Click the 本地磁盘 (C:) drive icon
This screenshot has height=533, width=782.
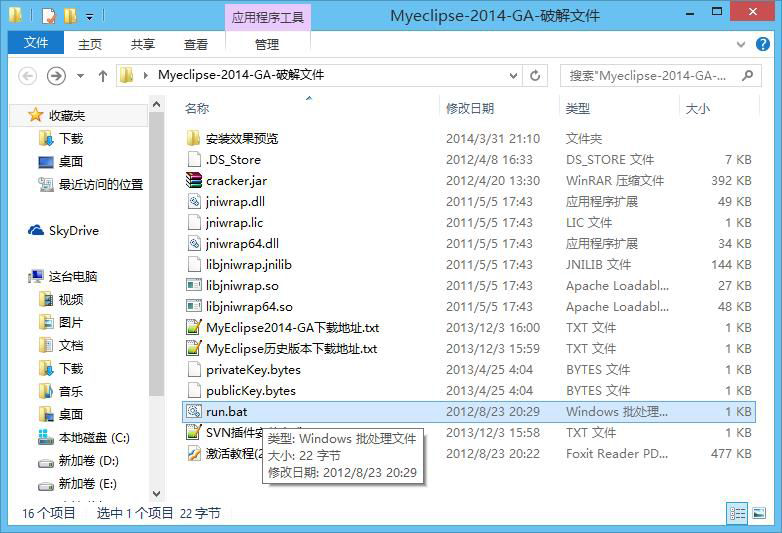(x=45, y=438)
